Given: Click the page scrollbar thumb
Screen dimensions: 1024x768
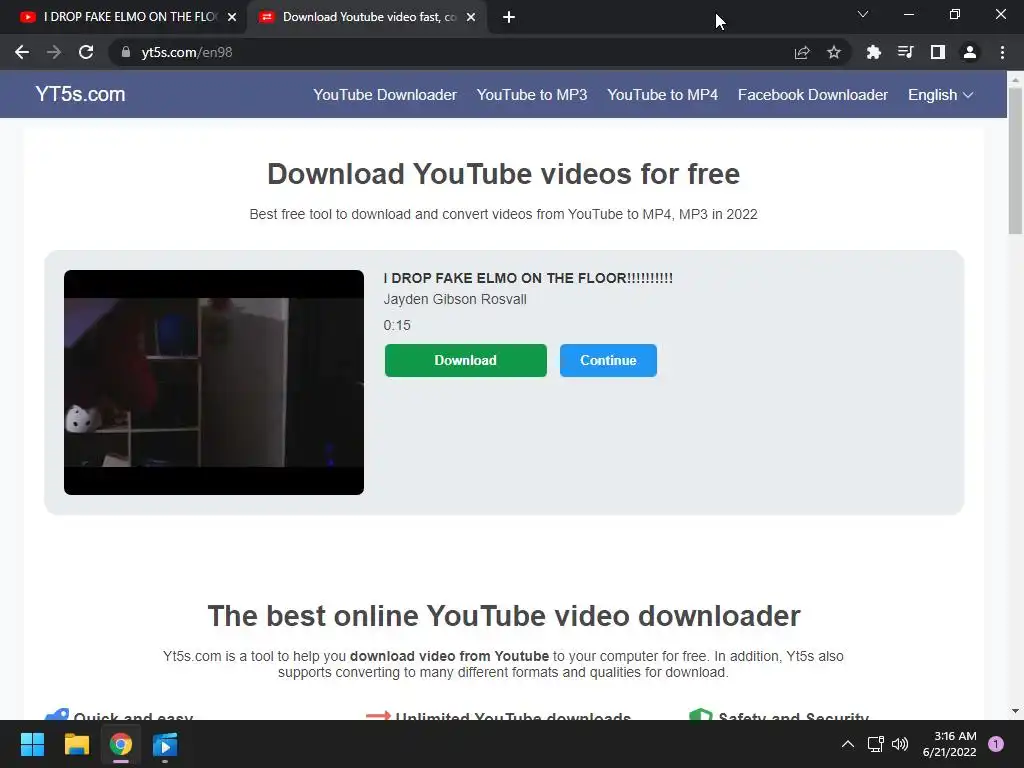Looking at the screenshot, I should [x=1015, y=160].
